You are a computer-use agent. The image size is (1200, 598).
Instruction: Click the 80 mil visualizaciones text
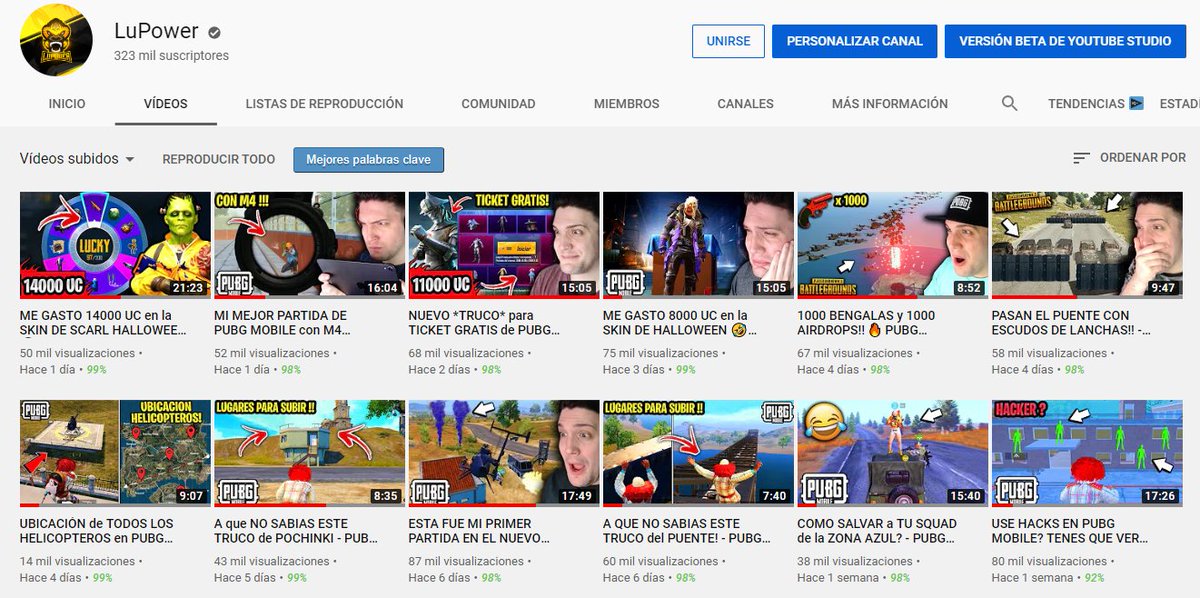click(1049, 561)
